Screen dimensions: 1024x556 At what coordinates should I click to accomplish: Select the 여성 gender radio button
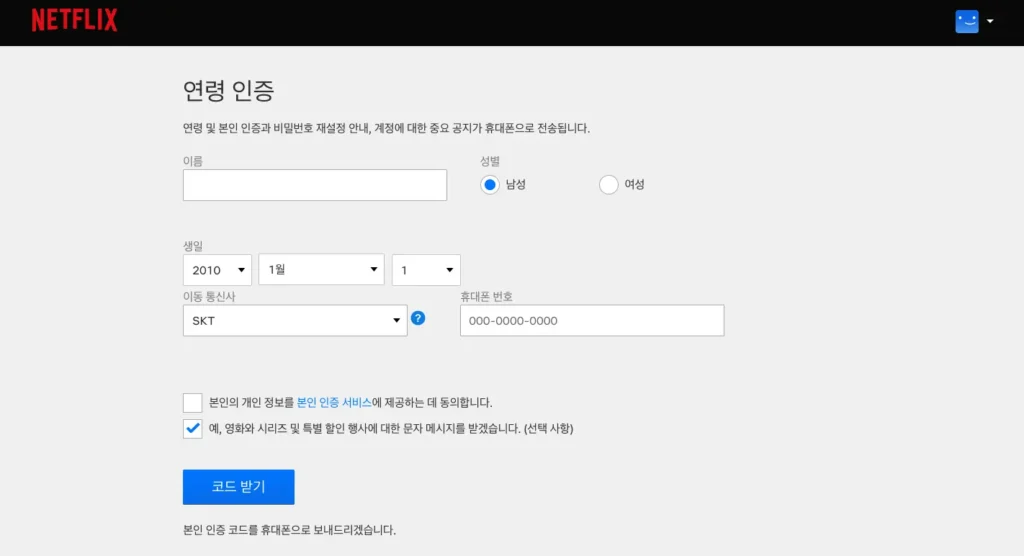pos(609,185)
